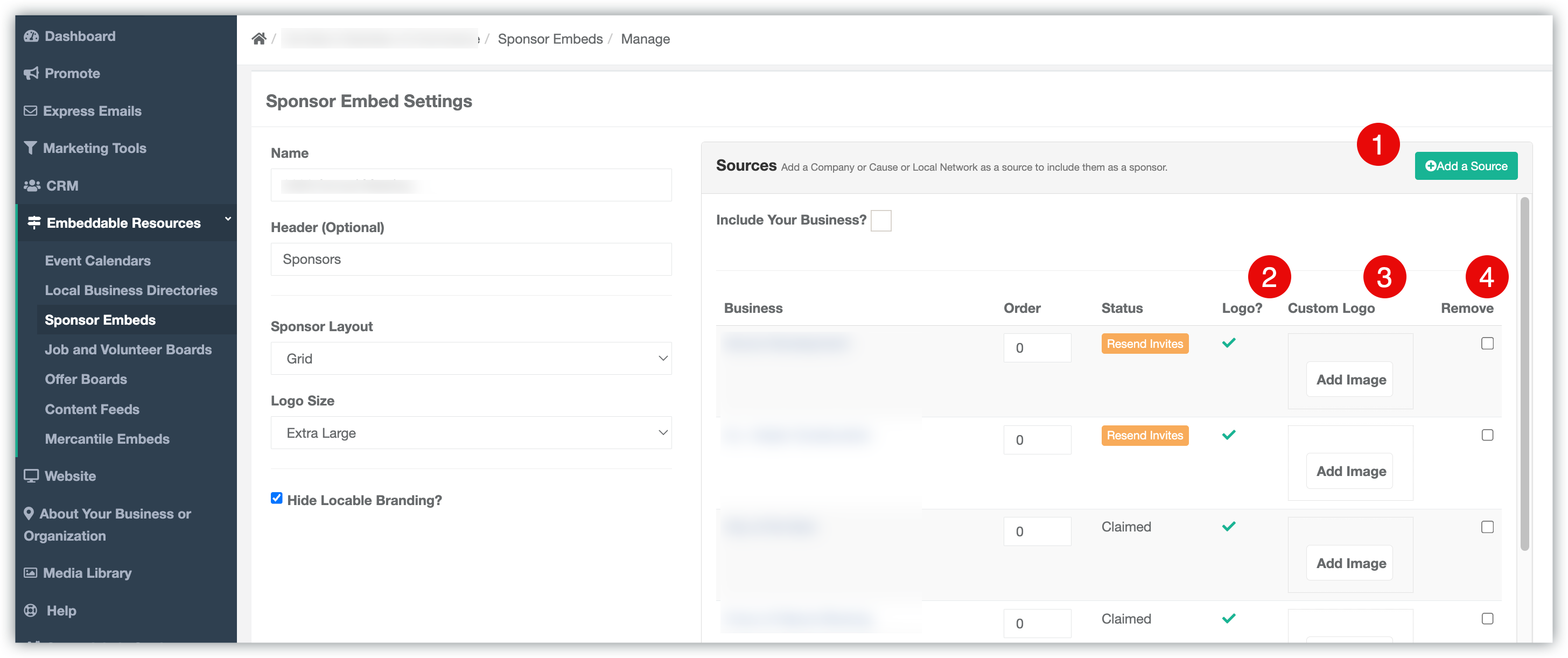The height and width of the screenshot is (658, 1568).
Task: Click the Add a Source button
Action: point(1466,166)
